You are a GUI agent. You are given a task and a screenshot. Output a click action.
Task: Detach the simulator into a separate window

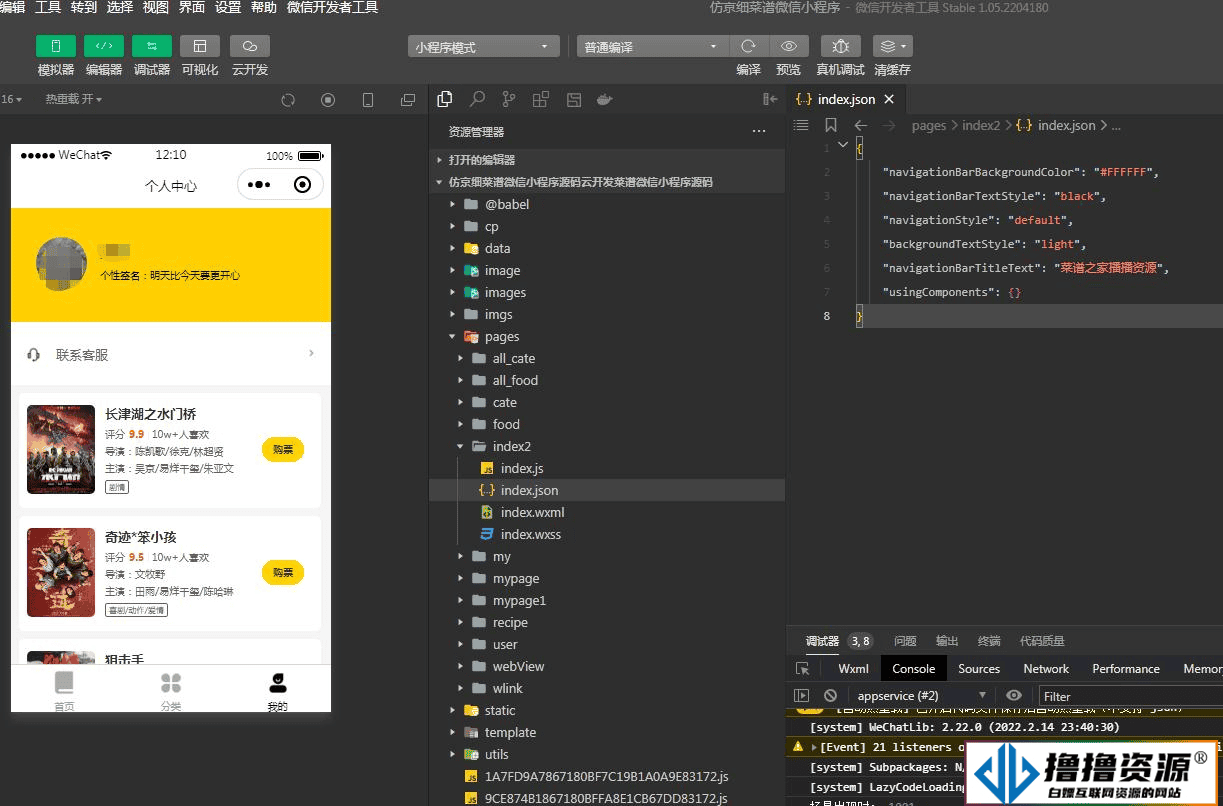click(x=408, y=100)
